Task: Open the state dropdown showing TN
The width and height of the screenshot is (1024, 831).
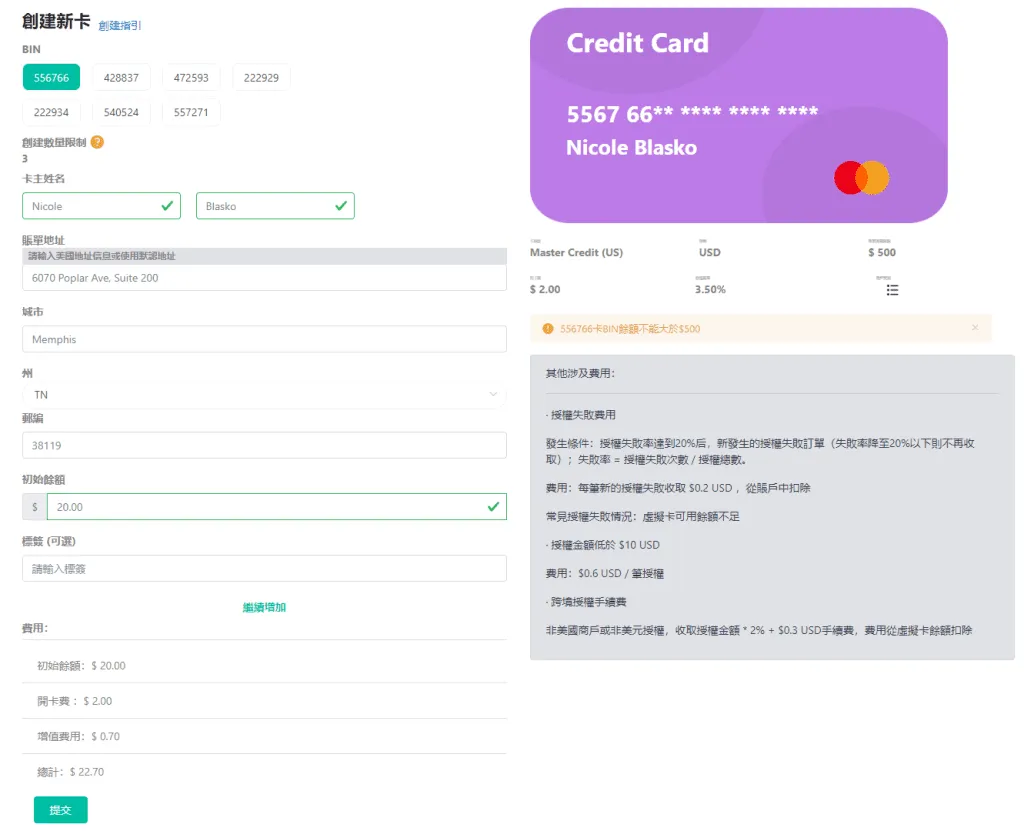Action: [264, 395]
